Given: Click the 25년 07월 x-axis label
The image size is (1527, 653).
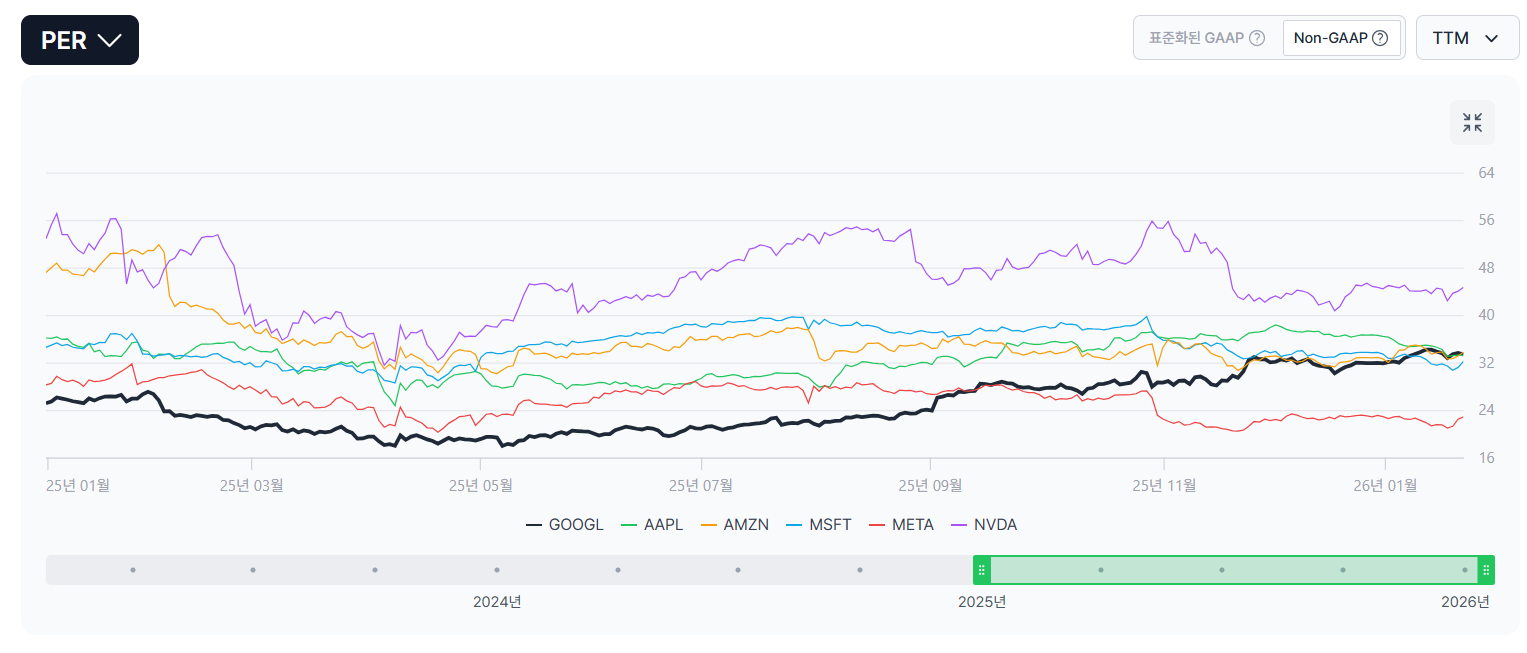Looking at the screenshot, I should [x=703, y=486].
